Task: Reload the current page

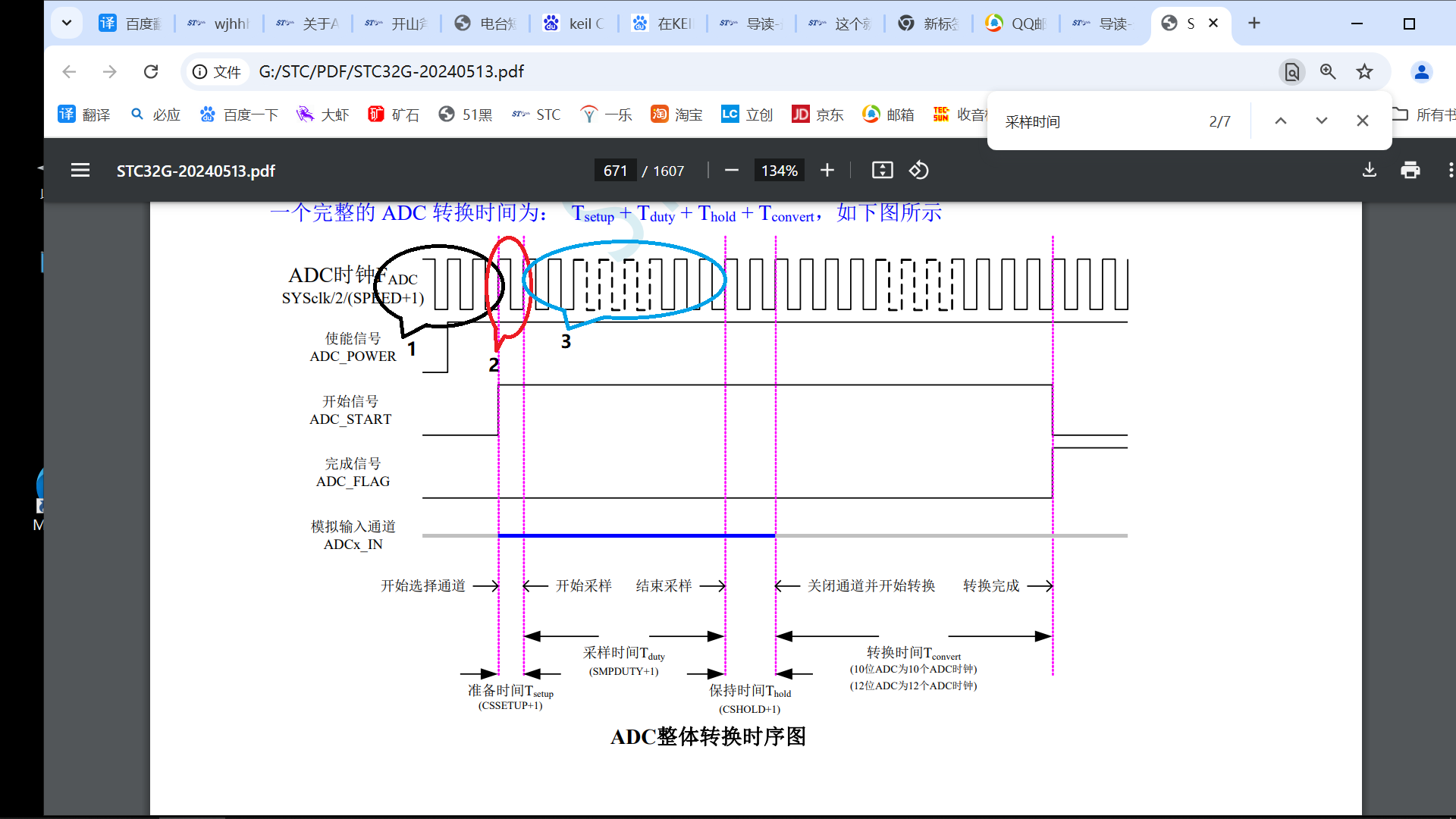Action: (x=151, y=71)
